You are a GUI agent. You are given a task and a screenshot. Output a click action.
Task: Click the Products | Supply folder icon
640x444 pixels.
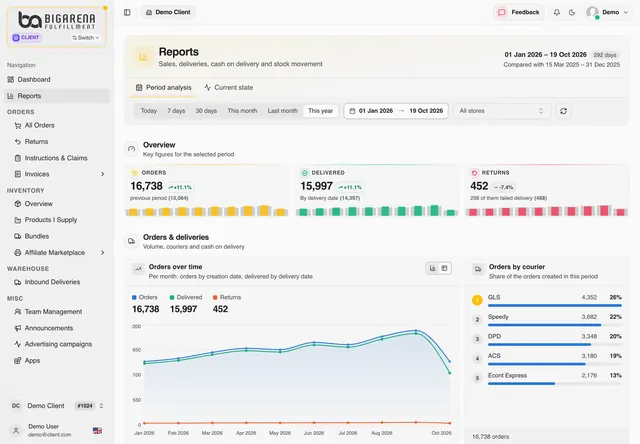[18, 220]
